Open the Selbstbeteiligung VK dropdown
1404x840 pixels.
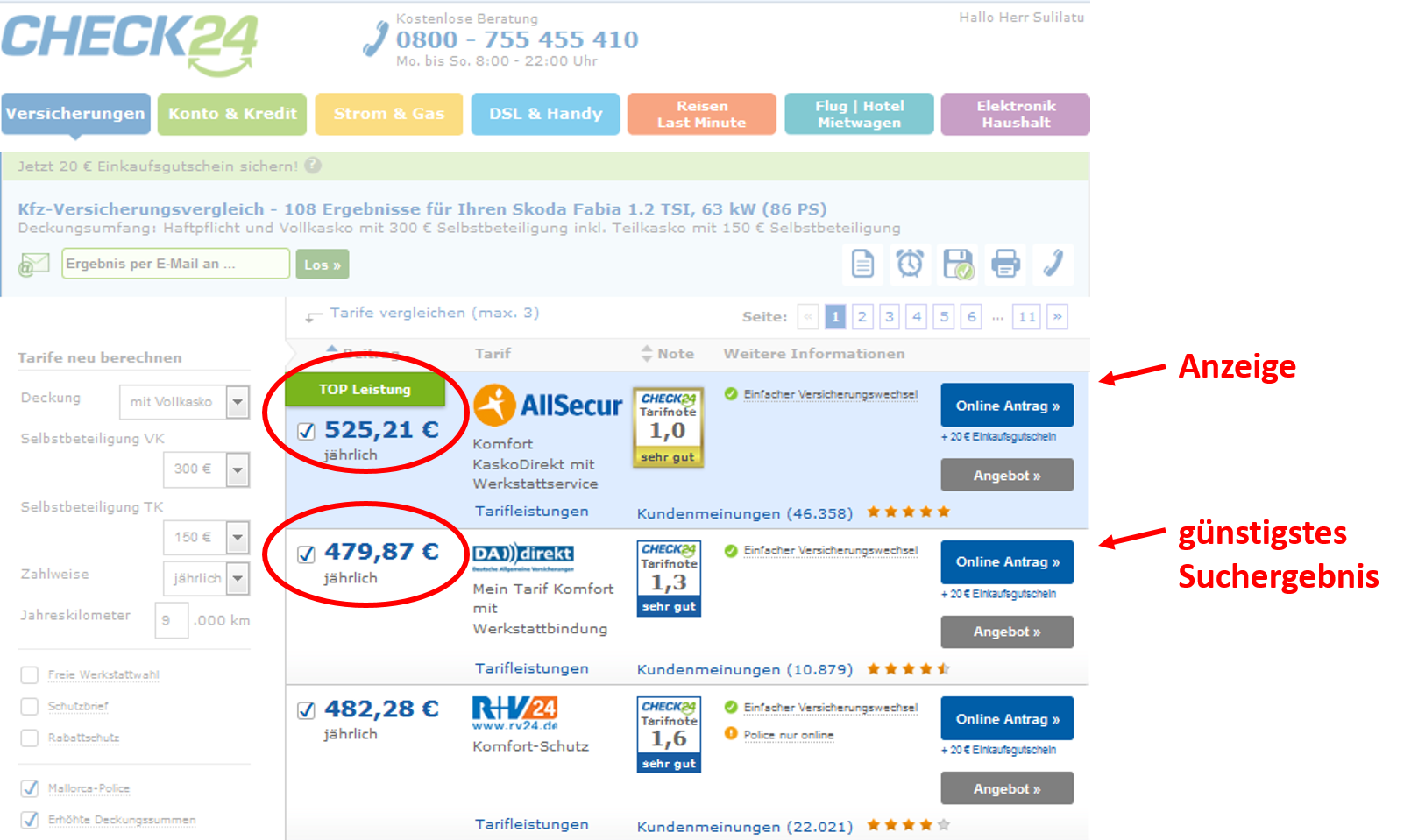click(207, 469)
